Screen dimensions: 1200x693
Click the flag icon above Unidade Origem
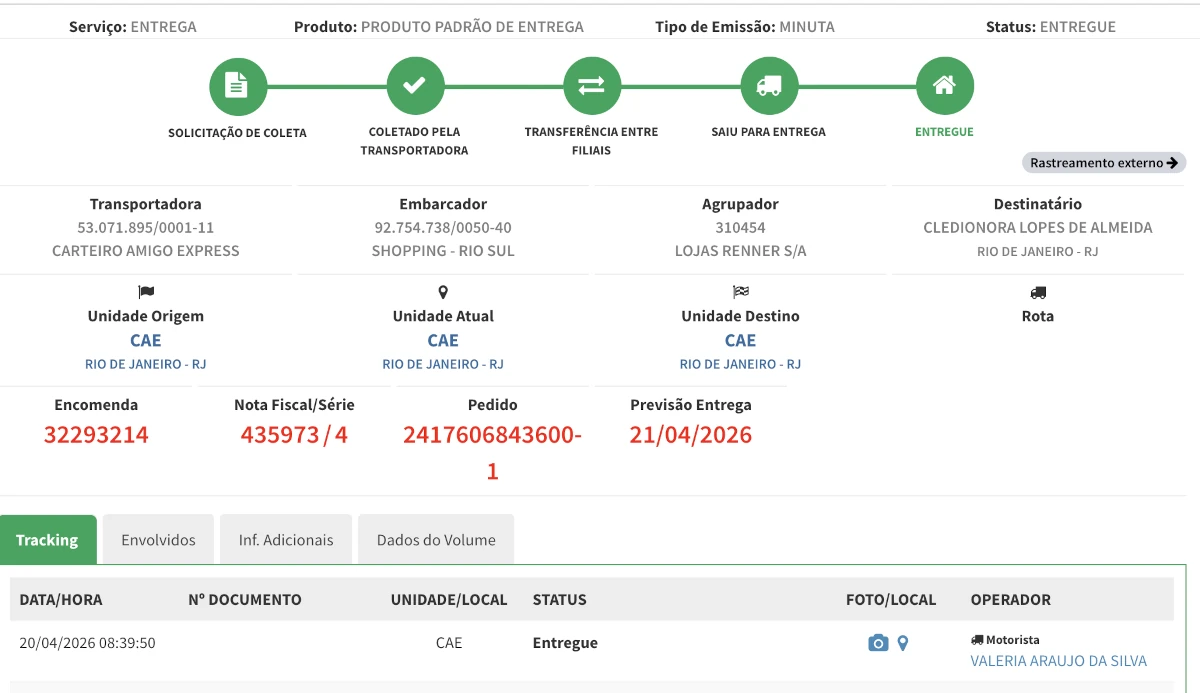pos(146,292)
